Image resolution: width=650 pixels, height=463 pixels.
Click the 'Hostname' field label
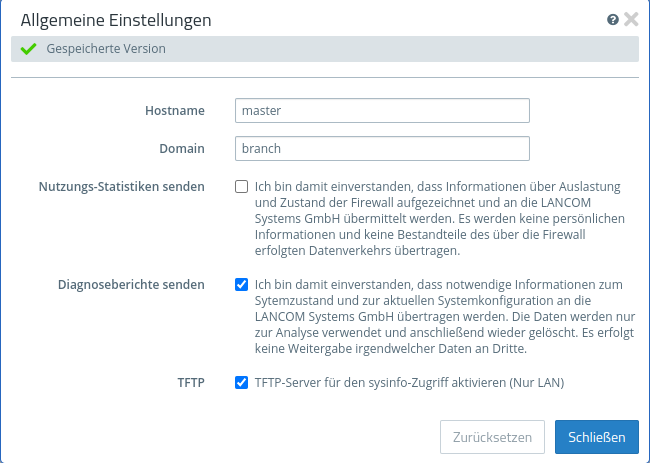tap(175, 110)
